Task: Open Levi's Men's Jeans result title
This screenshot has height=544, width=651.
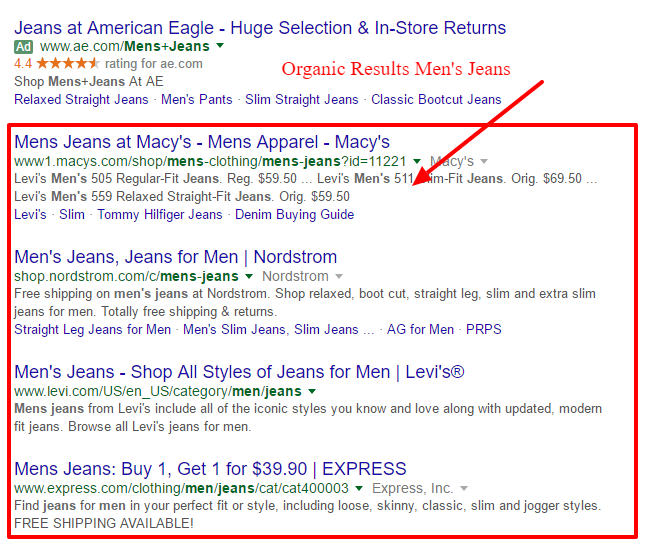Action: click(x=239, y=372)
